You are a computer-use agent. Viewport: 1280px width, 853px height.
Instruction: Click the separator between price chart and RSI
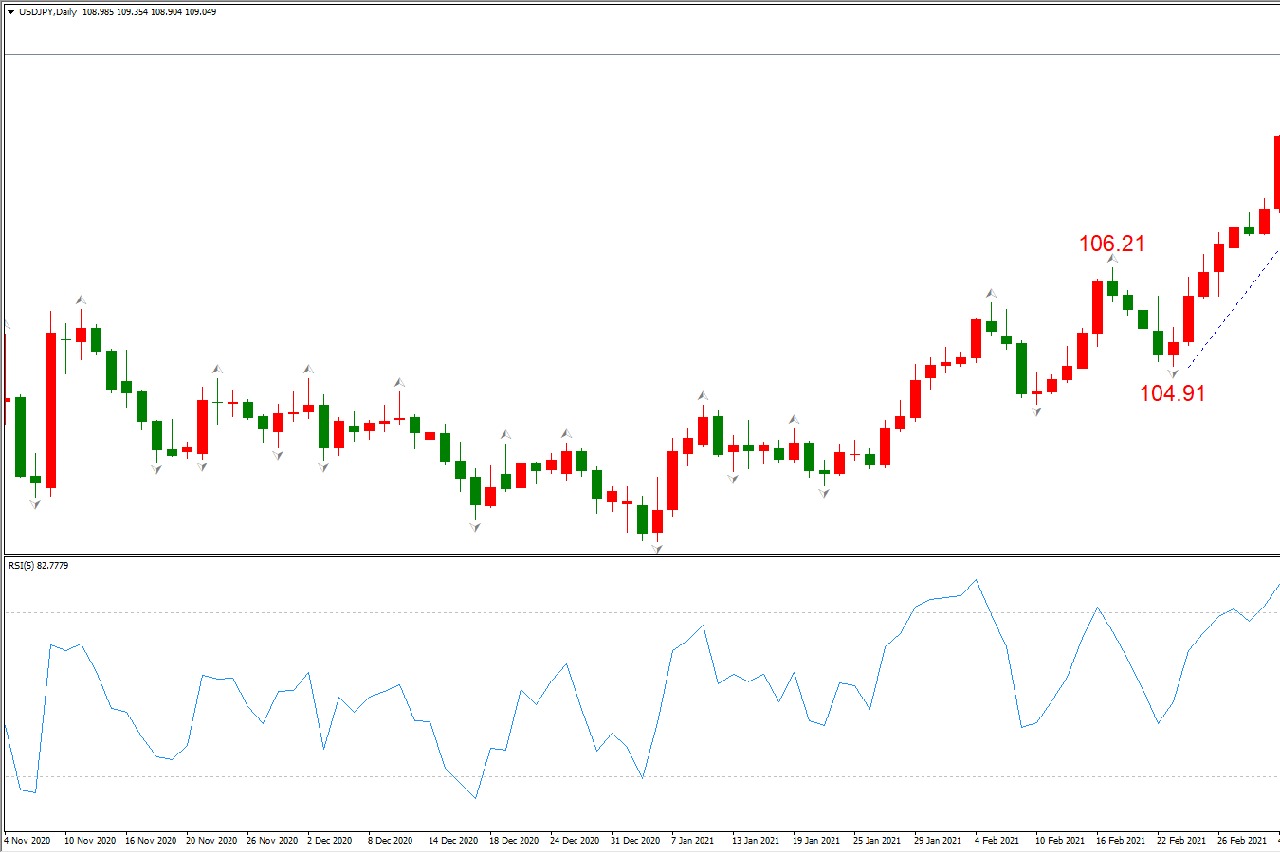pyautogui.click(x=640, y=555)
